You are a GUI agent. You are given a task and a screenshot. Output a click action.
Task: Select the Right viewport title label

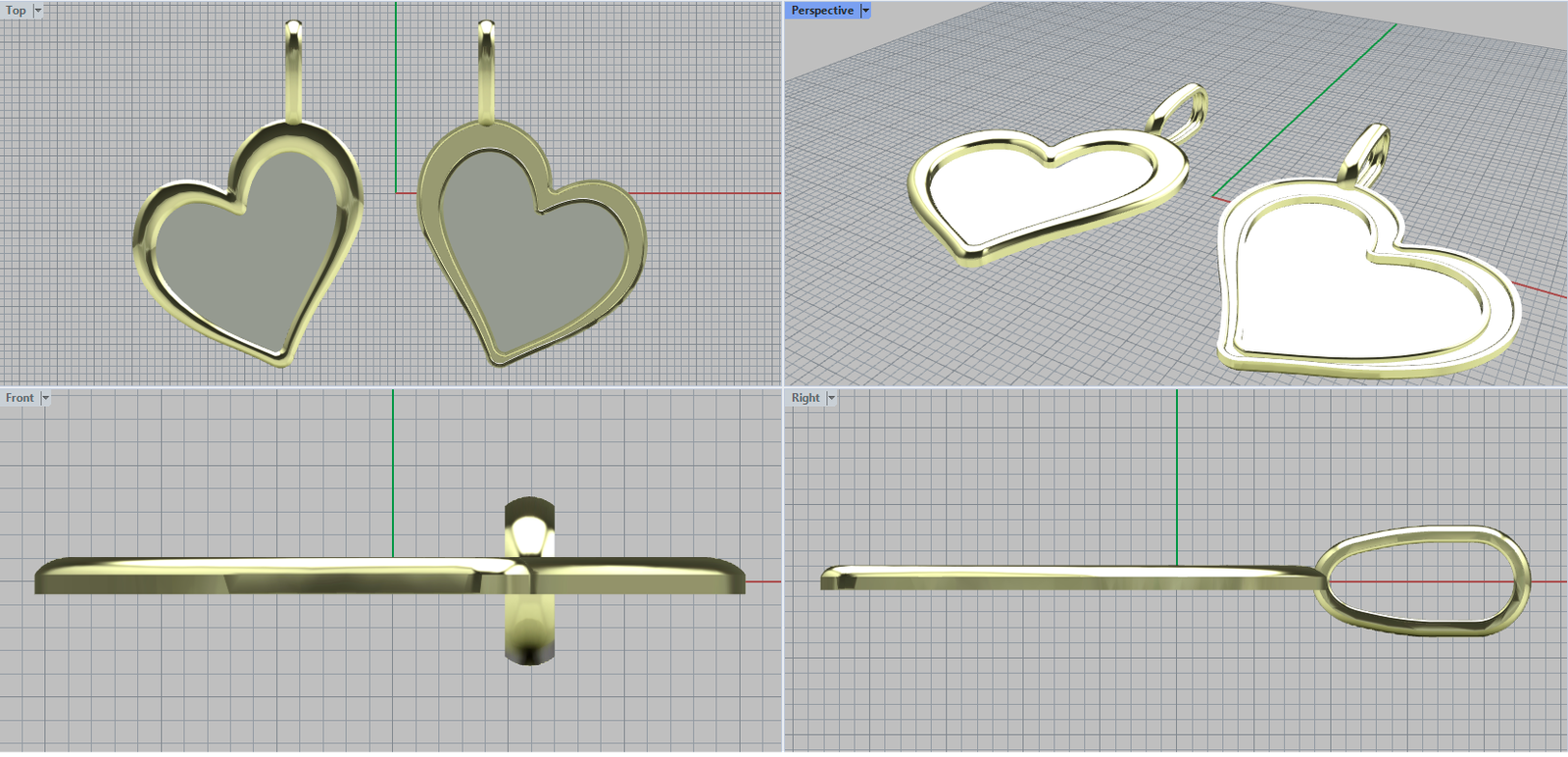pos(806,398)
